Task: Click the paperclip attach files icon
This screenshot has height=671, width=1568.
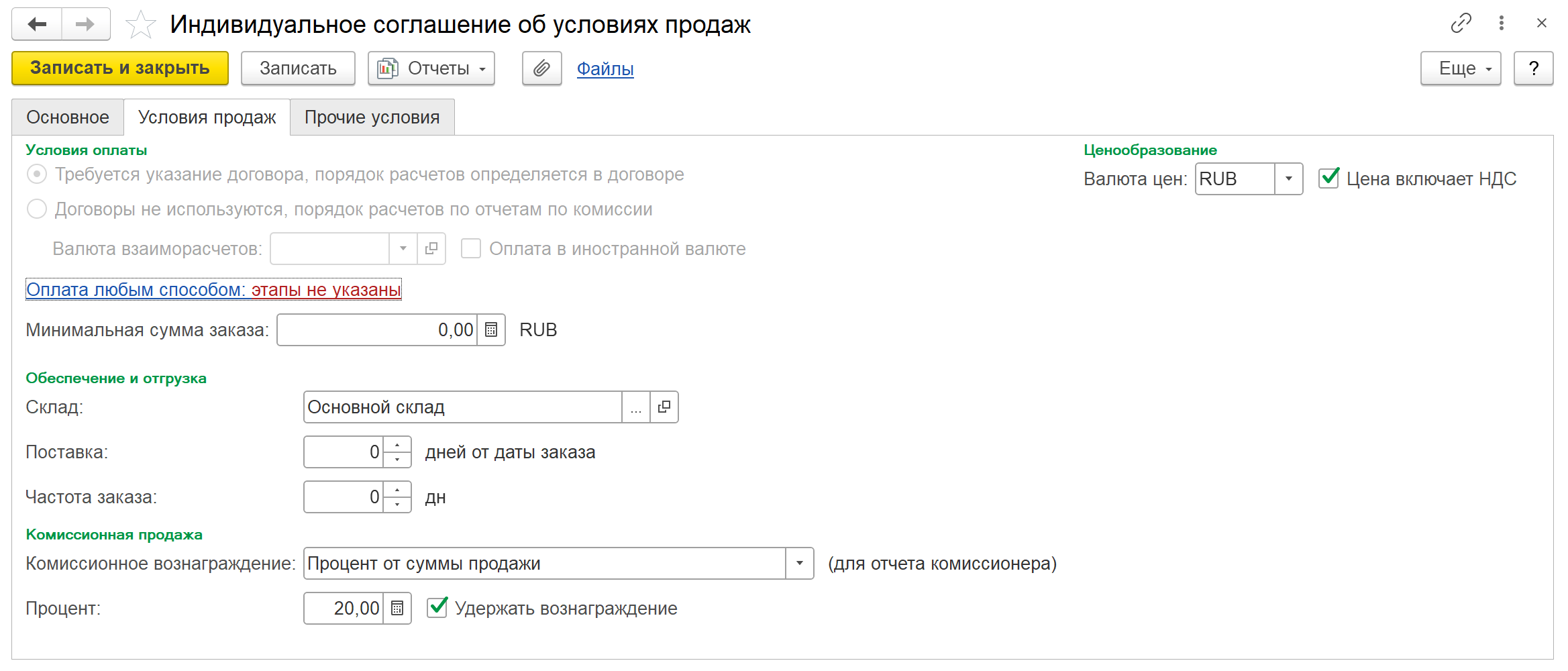Action: pyautogui.click(x=541, y=68)
